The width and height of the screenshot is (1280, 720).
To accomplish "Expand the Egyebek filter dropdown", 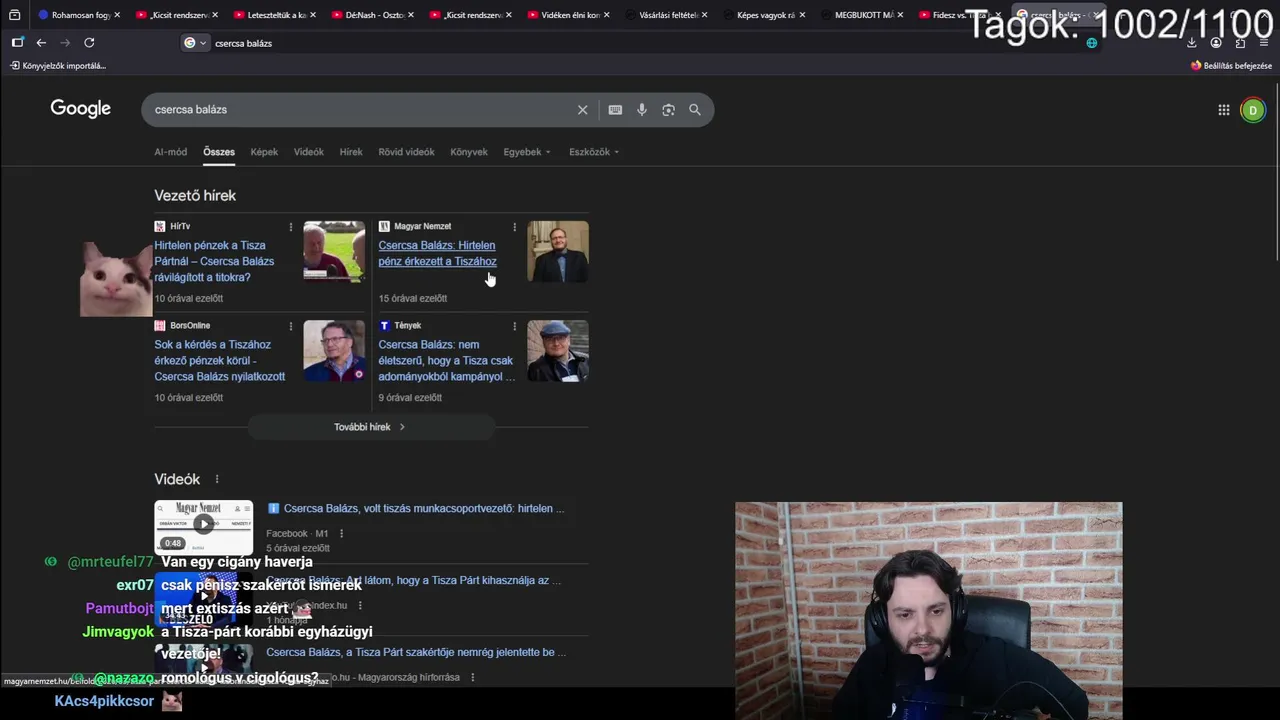I will tap(527, 152).
